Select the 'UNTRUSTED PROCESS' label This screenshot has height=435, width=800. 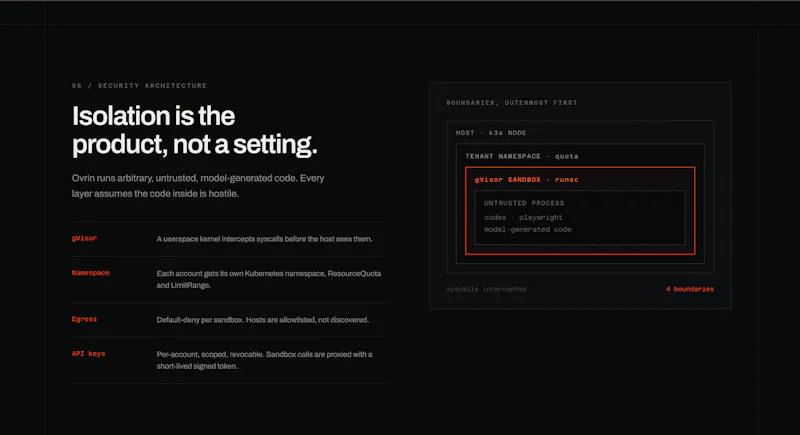[524, 203]
